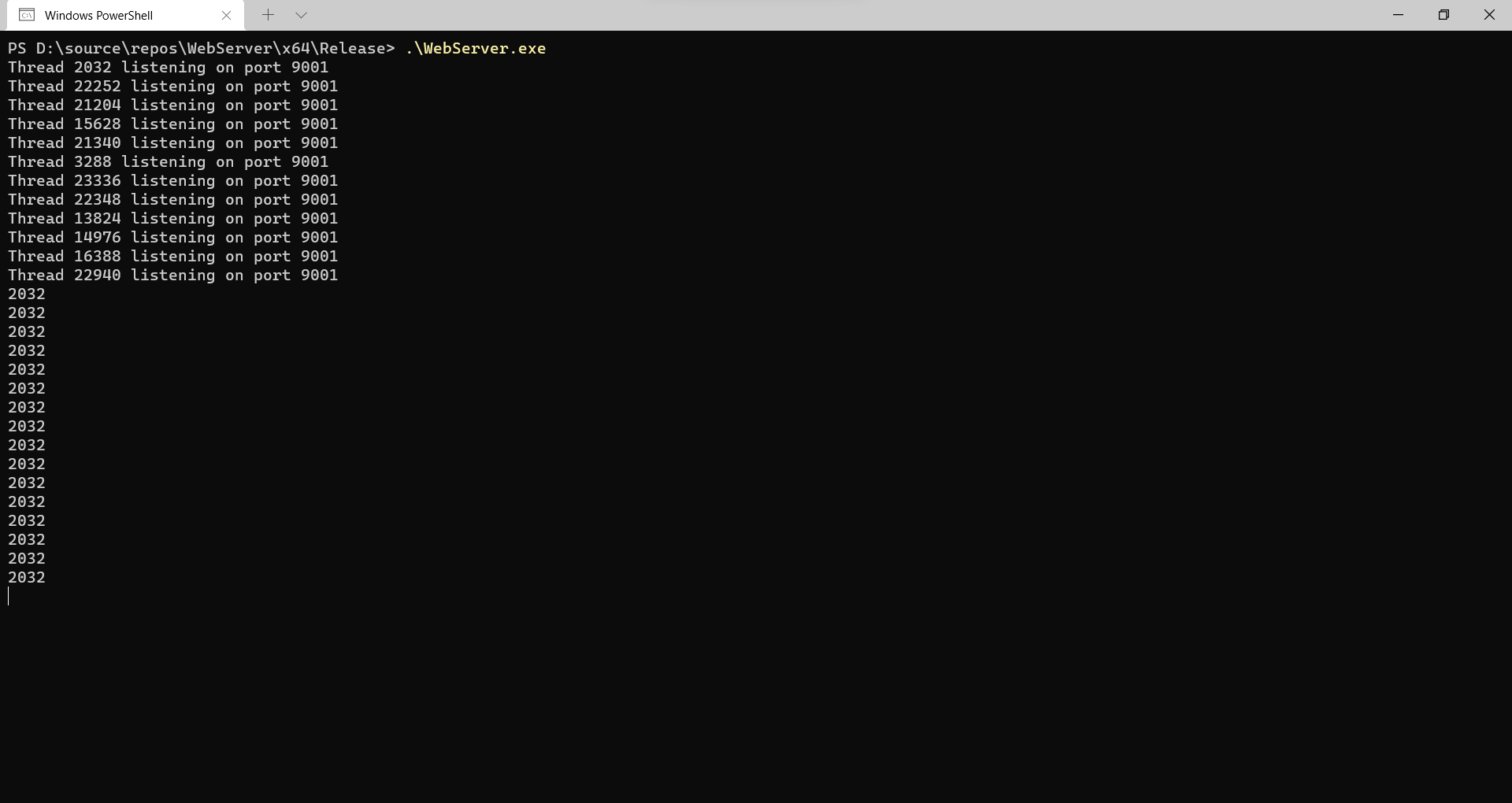Click the last 2032 output line
The height and width of the screenshot is (803, 1512).
(27, 577)
